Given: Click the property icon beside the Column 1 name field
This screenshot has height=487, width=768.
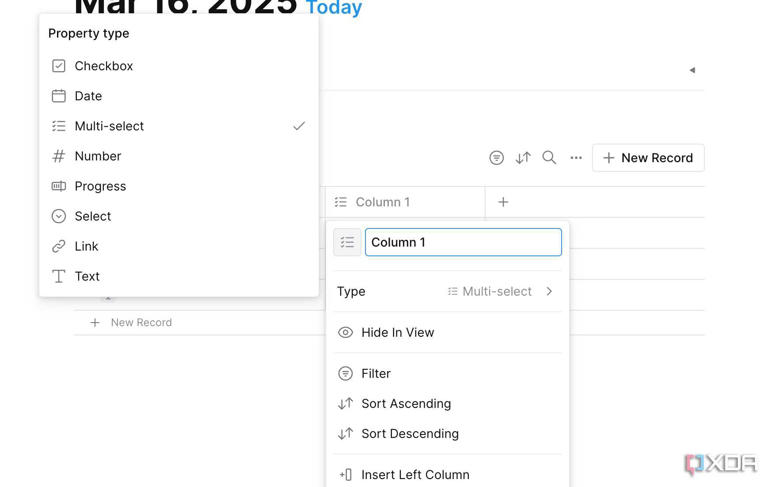Looking at the screenshot, I should coord(347,242).
